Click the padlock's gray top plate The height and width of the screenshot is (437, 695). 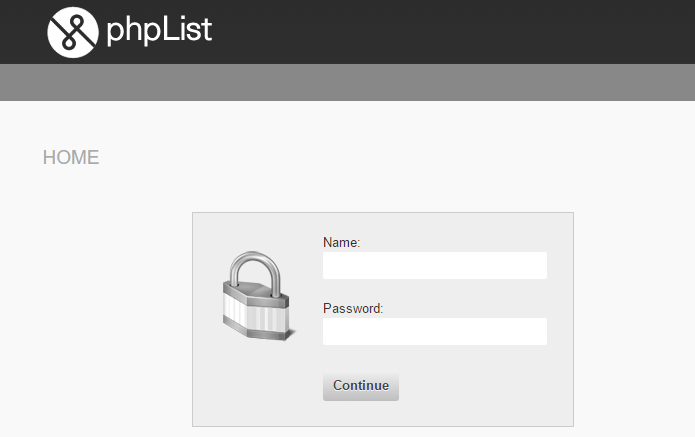[x=257, y=292]
